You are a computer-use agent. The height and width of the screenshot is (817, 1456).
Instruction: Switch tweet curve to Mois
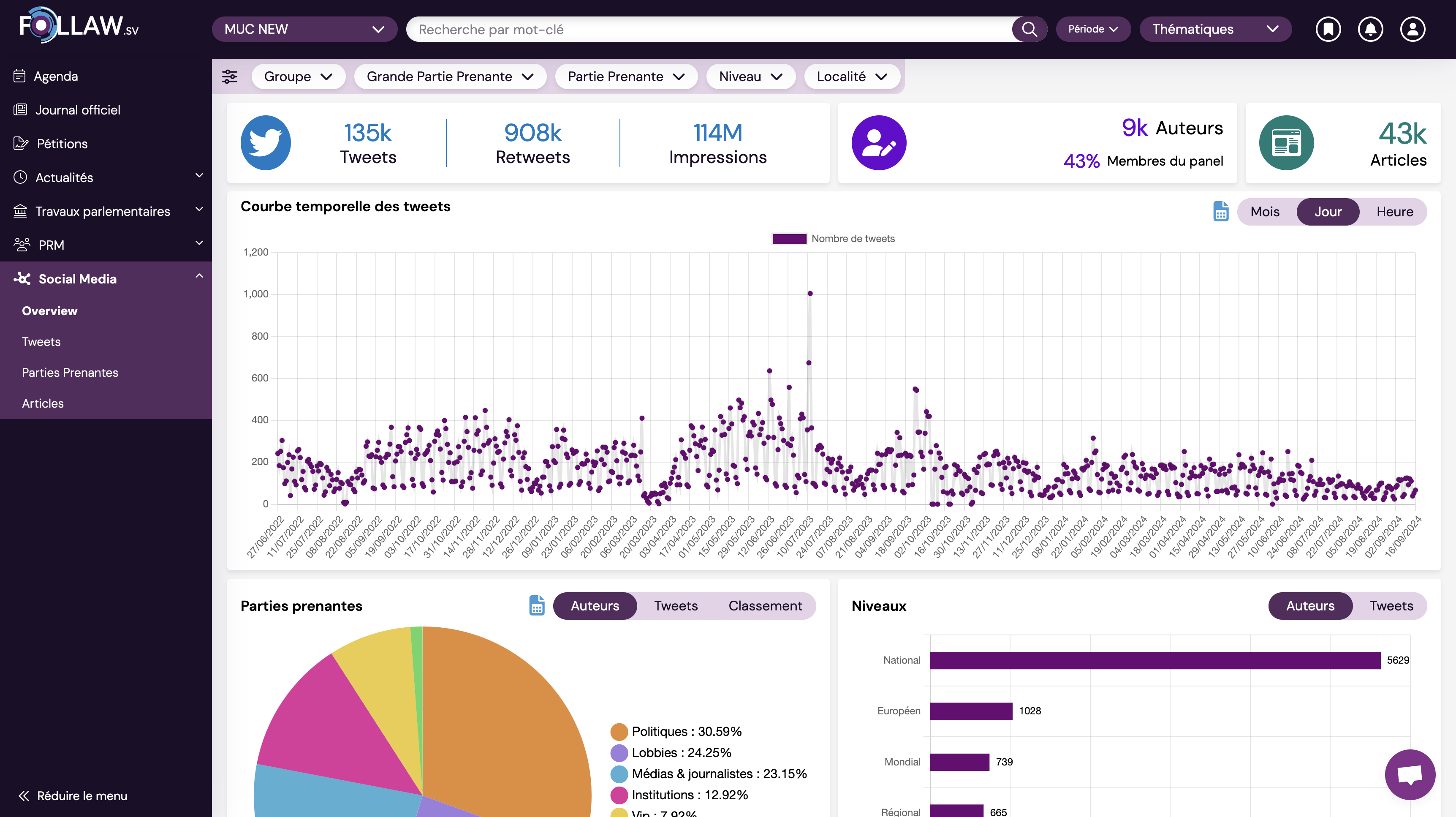pos(1265,212)
